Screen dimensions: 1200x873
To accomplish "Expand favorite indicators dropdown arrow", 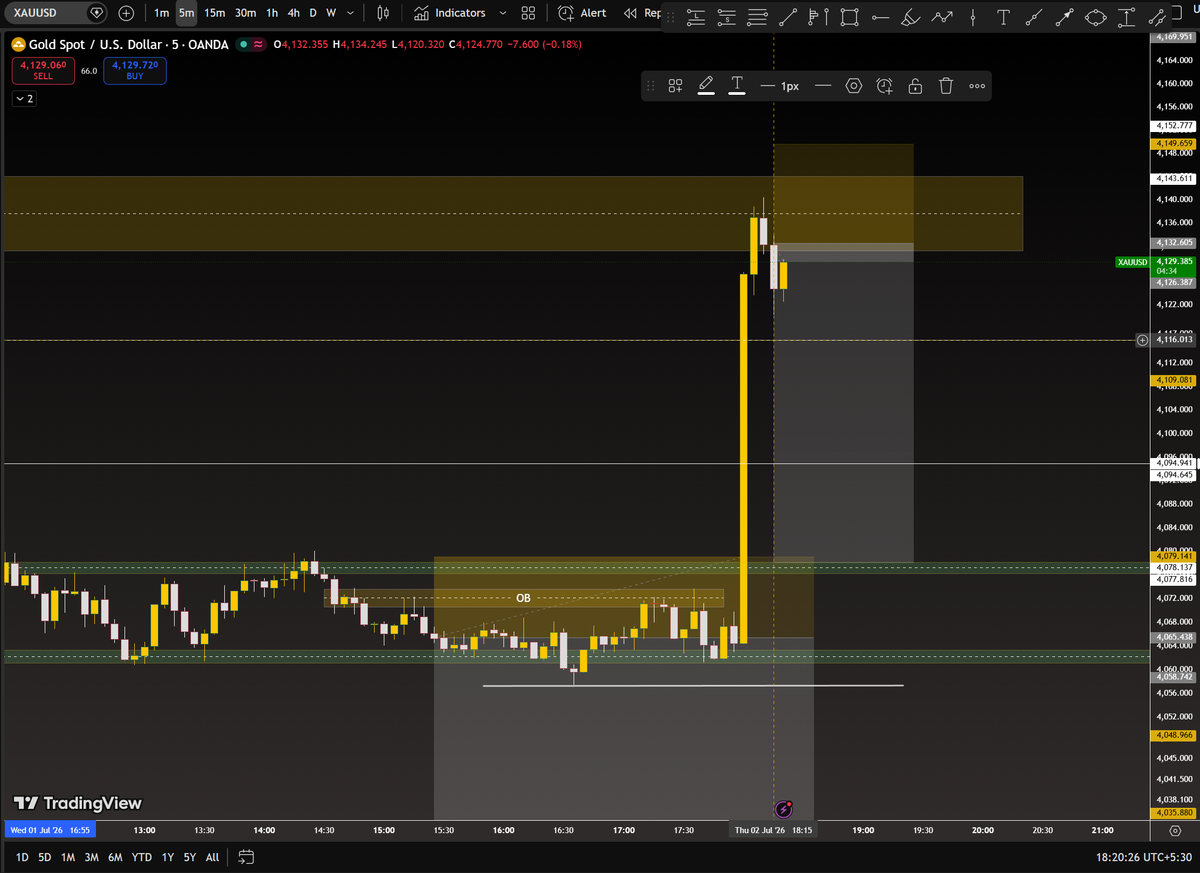I will click(502, 13).
